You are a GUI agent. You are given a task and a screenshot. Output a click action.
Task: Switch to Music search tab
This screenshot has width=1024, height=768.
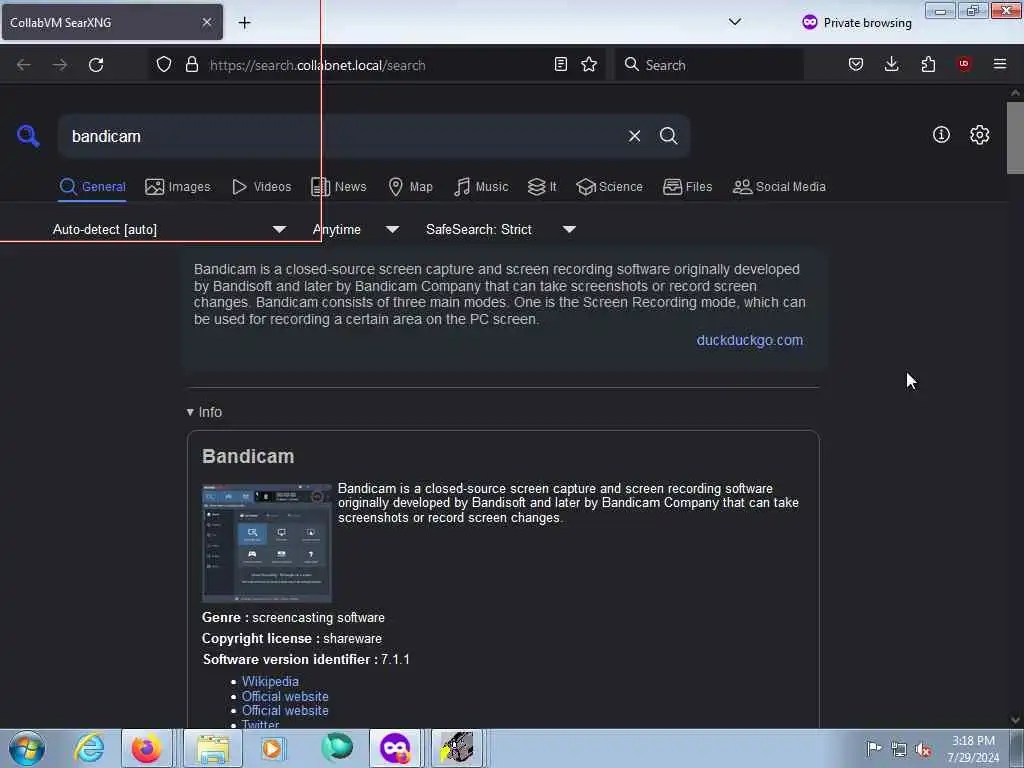tap(481, 187)
